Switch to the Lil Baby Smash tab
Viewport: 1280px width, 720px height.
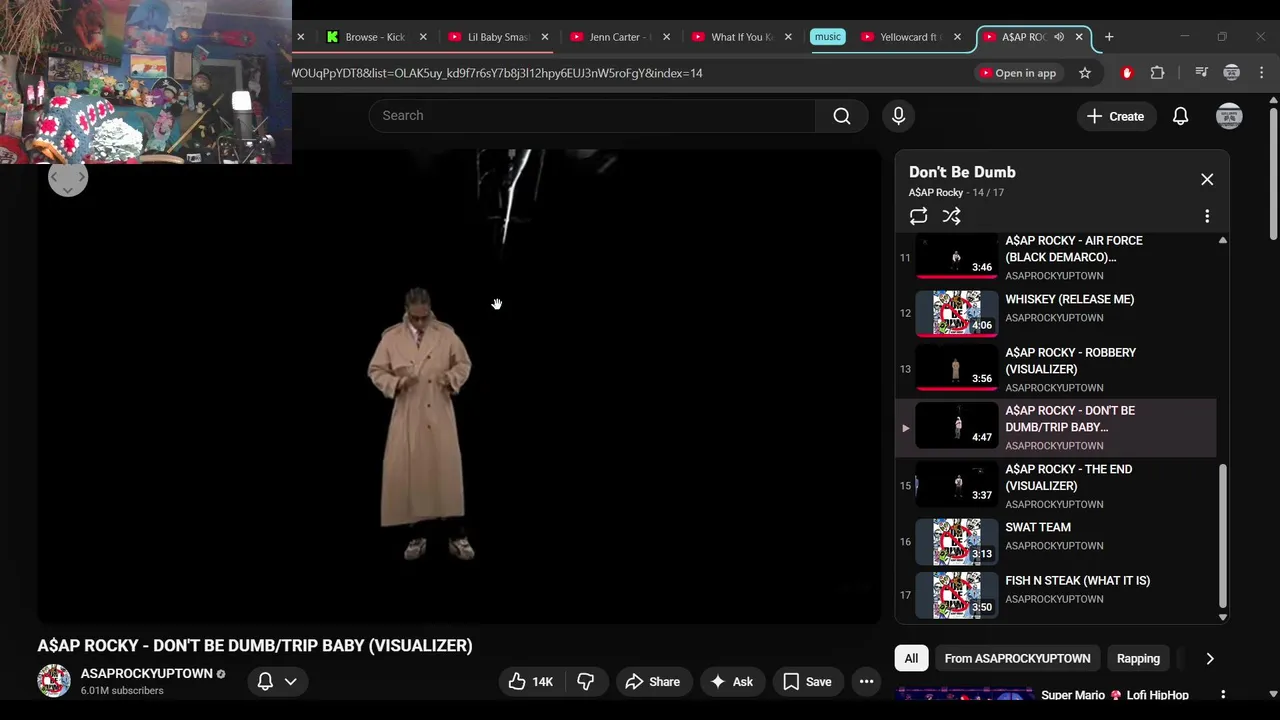pos(498,37)
